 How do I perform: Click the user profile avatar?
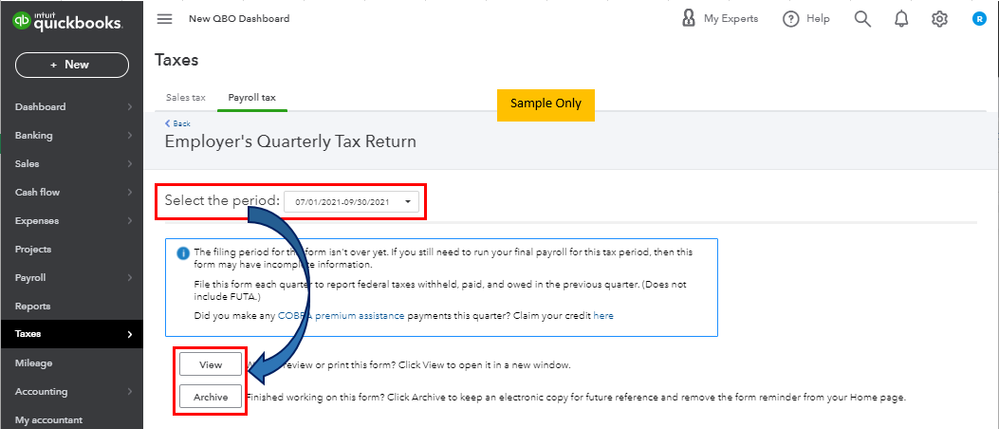(978, 19)
